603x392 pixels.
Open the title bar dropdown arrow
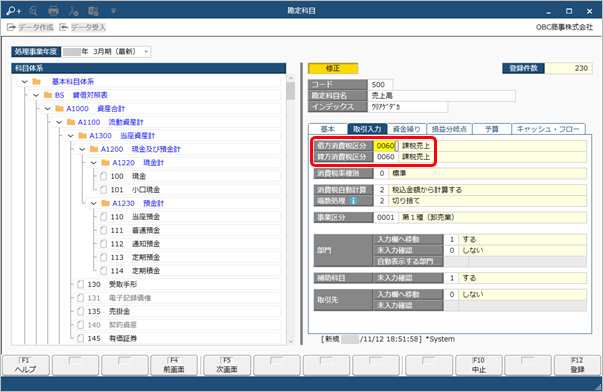tap(113, 11)
